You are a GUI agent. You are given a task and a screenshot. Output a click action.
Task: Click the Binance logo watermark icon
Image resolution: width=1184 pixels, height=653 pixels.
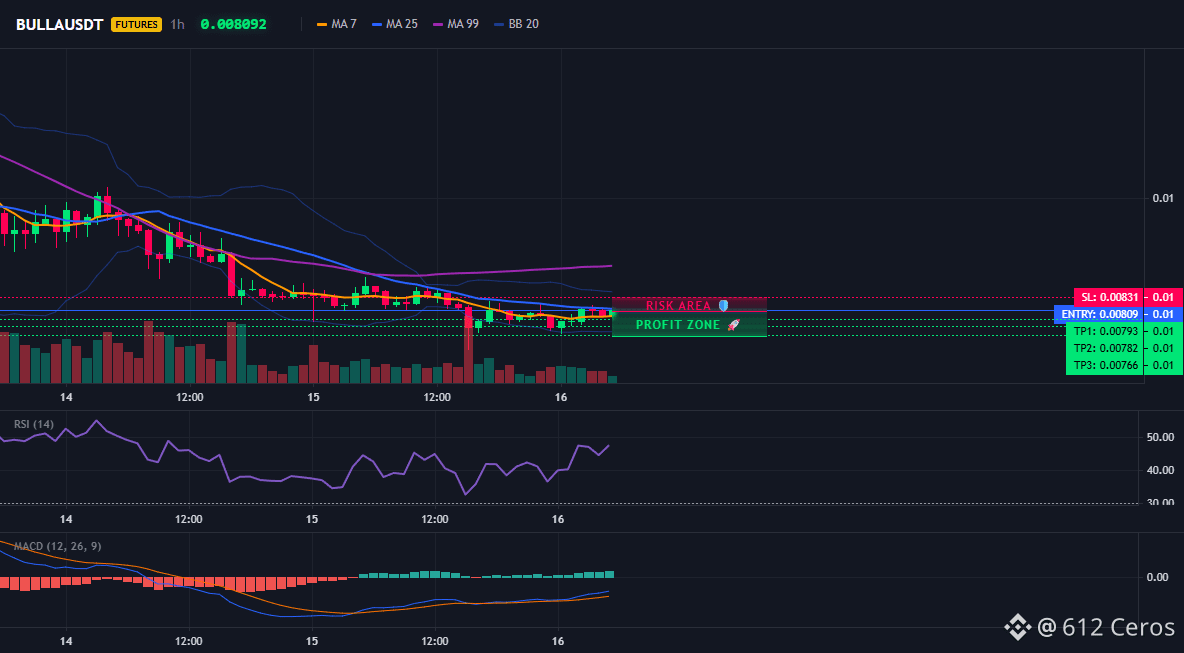pyautogui.click(x=1016, y=627)
